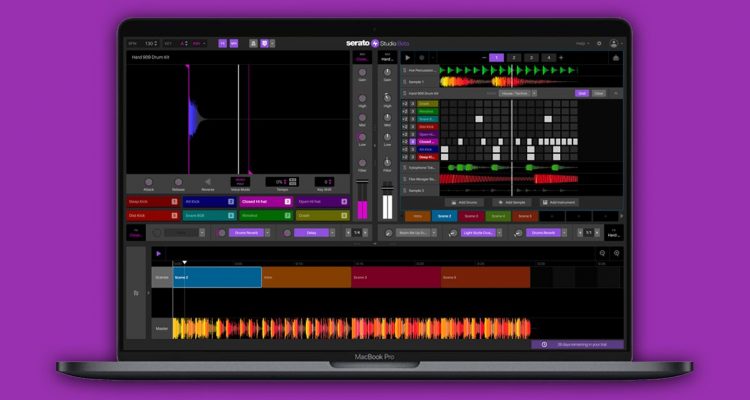
Task: Toggle the highlighted purple toolbar button
Action: click(265, 44)
